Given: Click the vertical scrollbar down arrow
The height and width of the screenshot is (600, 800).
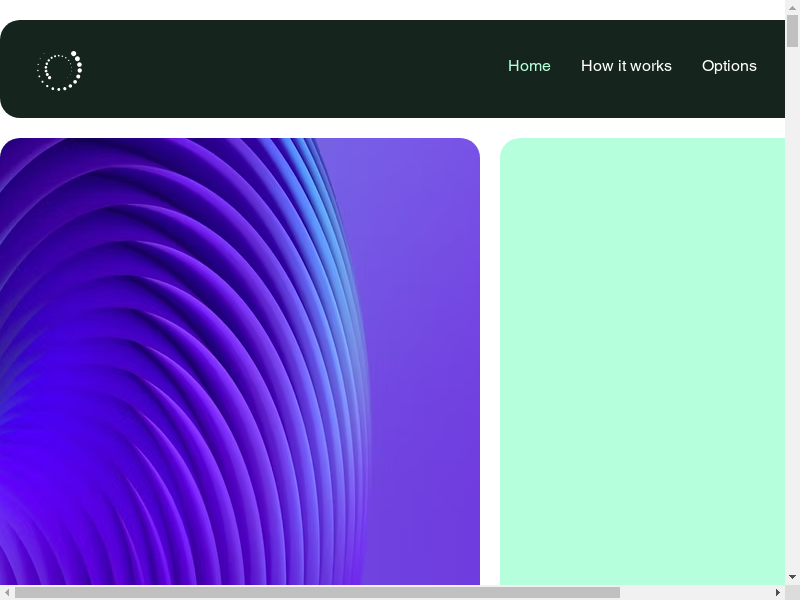Looking at the screenshot, I should pyautogui.click(x=792, y=577).
